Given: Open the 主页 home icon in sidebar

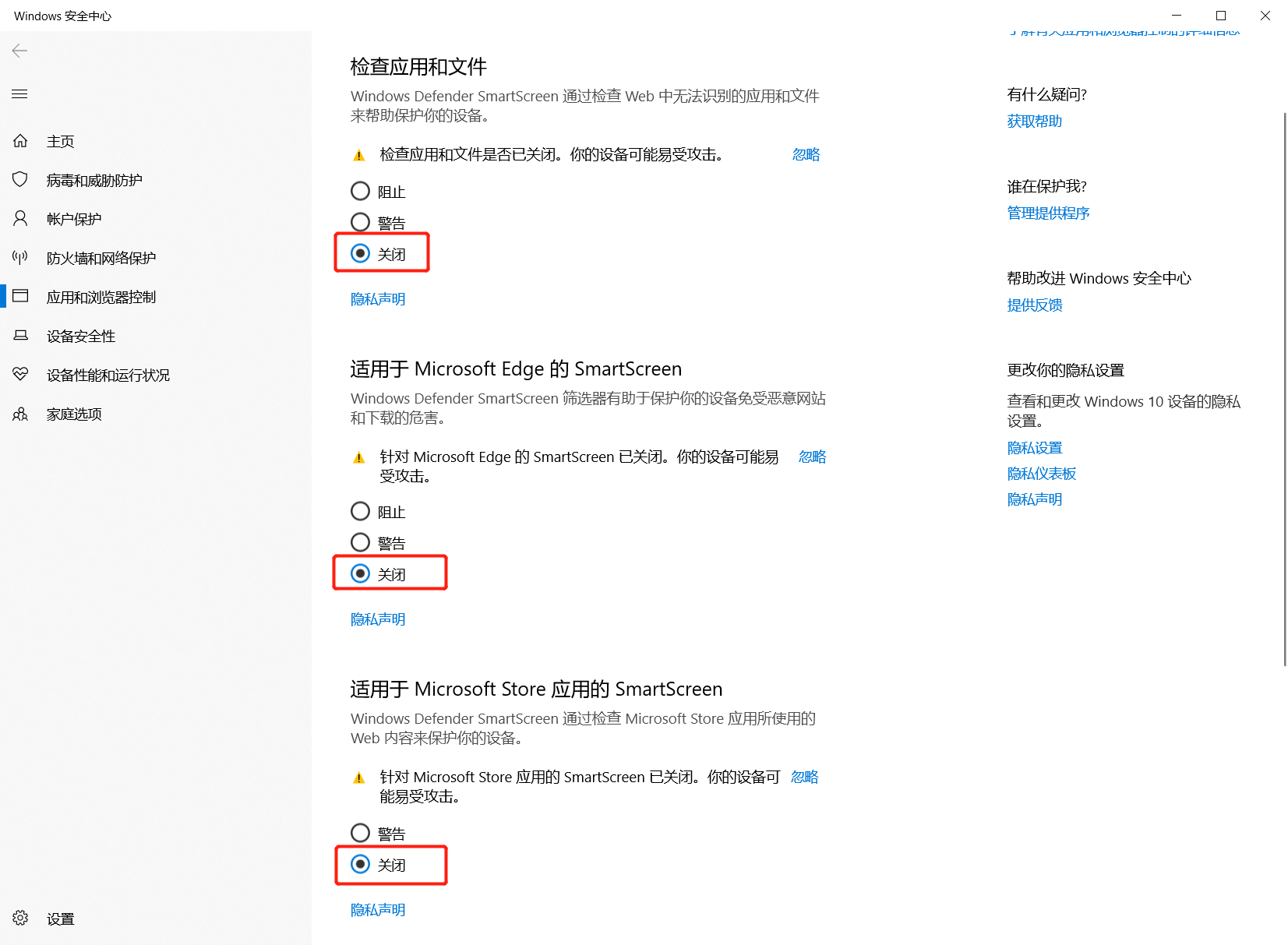Looking at the screenshot, I should (x=20, y=140).
